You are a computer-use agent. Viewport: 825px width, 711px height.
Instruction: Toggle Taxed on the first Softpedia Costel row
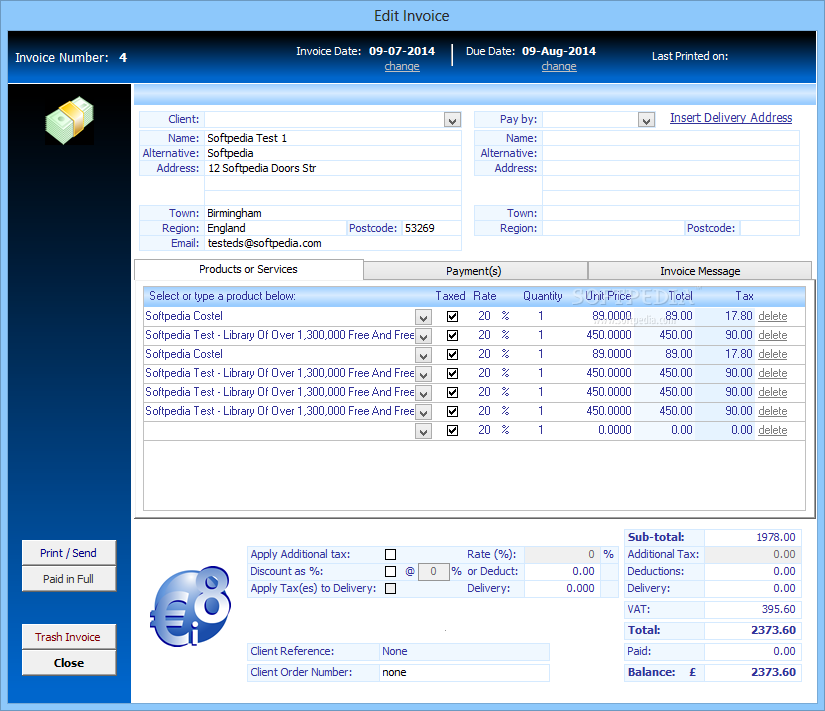(452, 316)
